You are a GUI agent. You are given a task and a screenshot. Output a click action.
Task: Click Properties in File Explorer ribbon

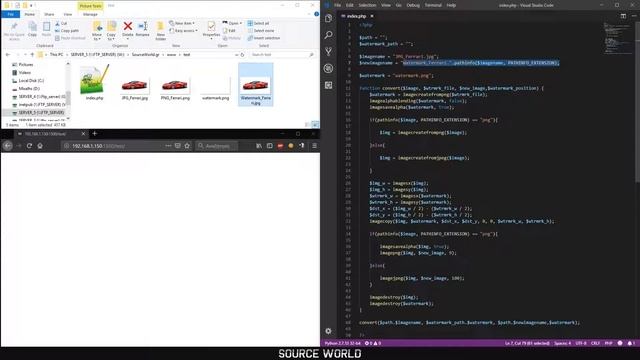click(211, 30)
